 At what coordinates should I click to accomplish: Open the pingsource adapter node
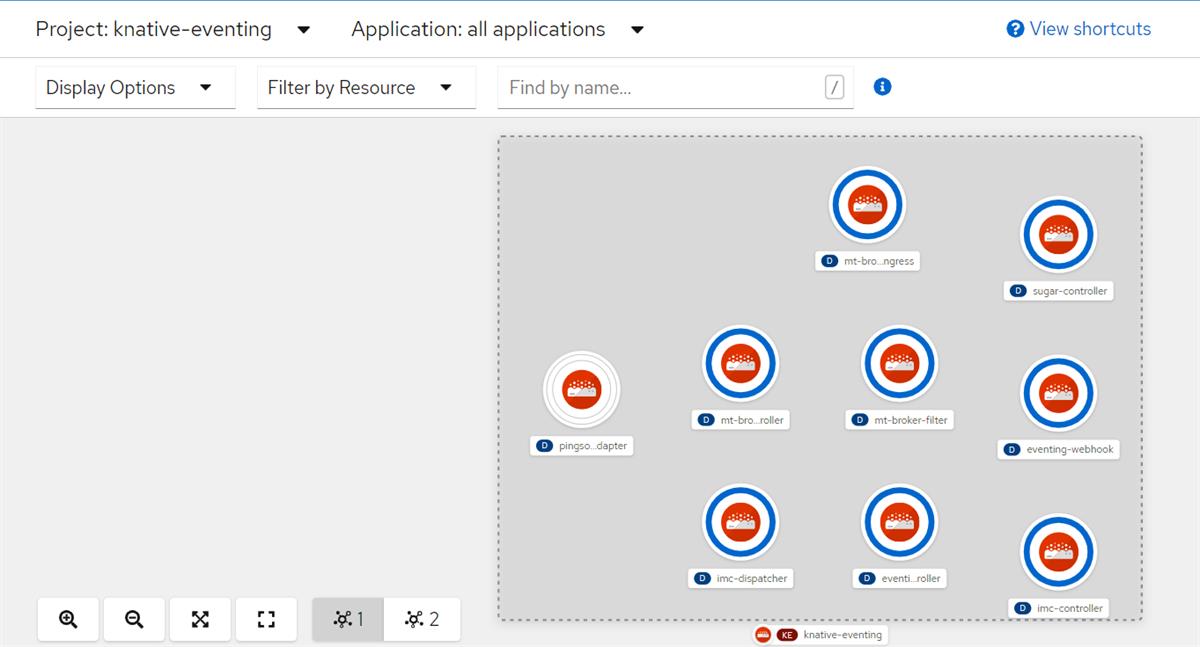tap(581, 390)
